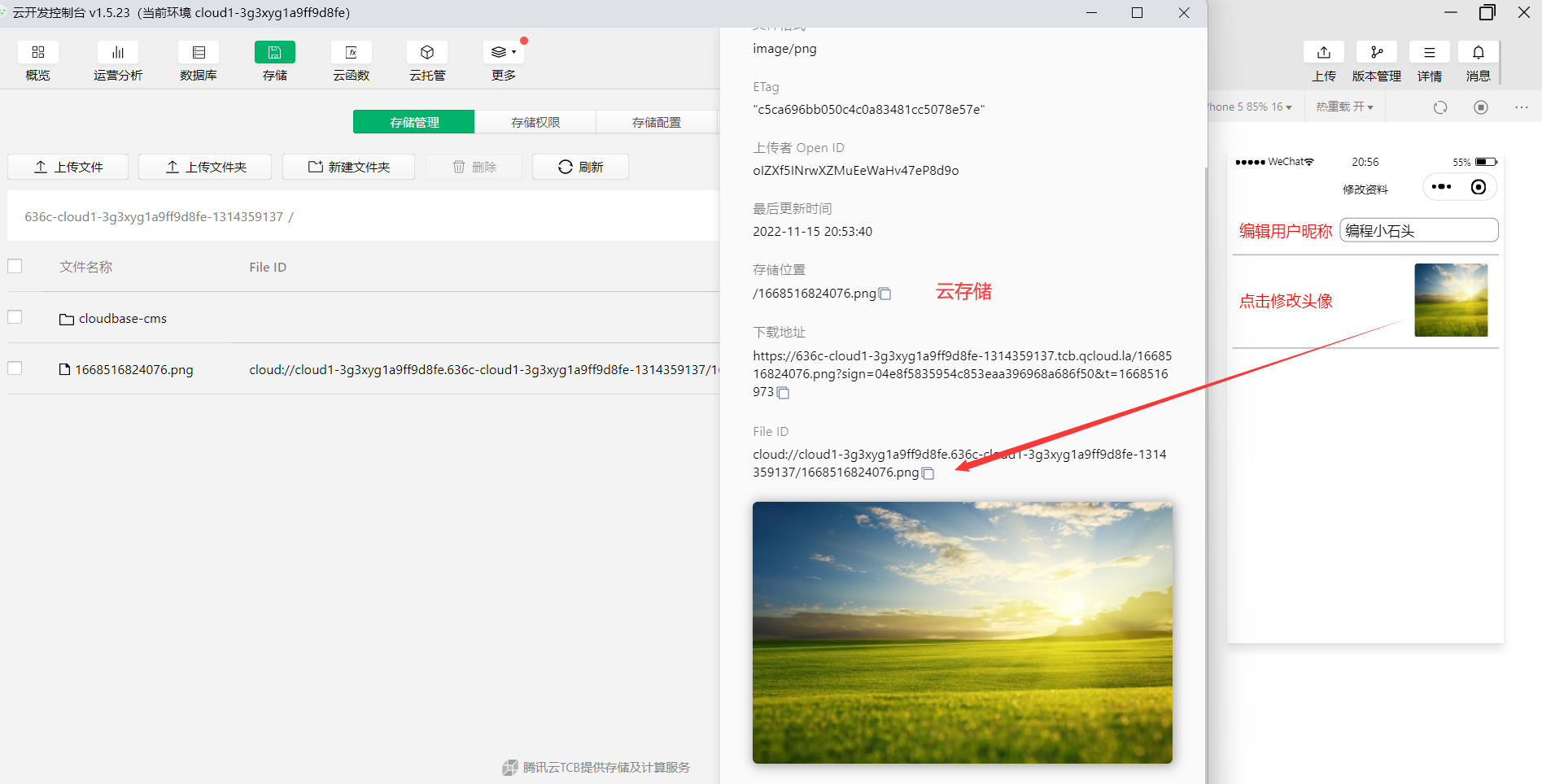Image resolution: width=1542 pixels, height=784 pixels.
Task: Restore the devtools window
Action: click(1487, 12)
